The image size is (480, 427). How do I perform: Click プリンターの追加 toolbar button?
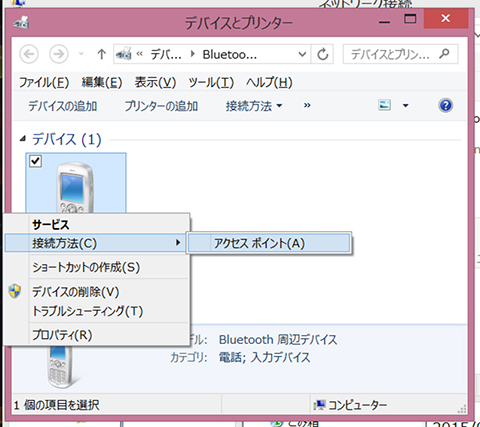click(161, 106)
